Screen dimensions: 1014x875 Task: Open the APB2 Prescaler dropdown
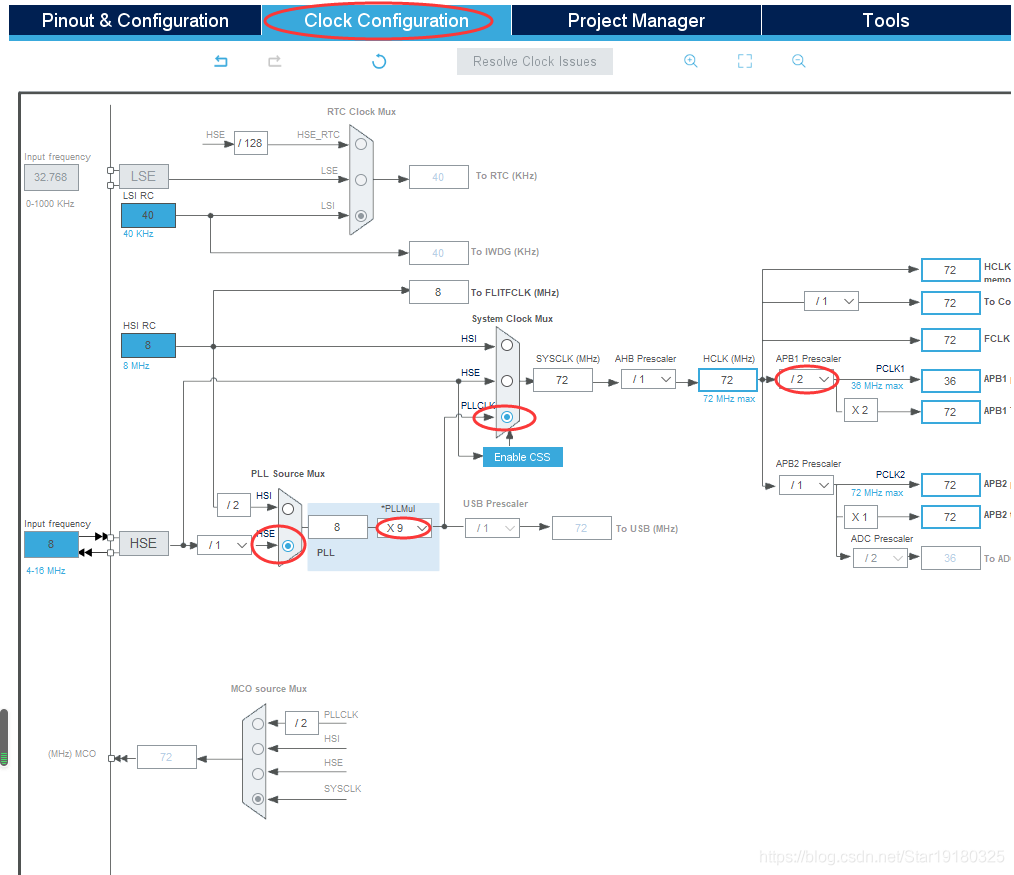click(x=807, y=485)
